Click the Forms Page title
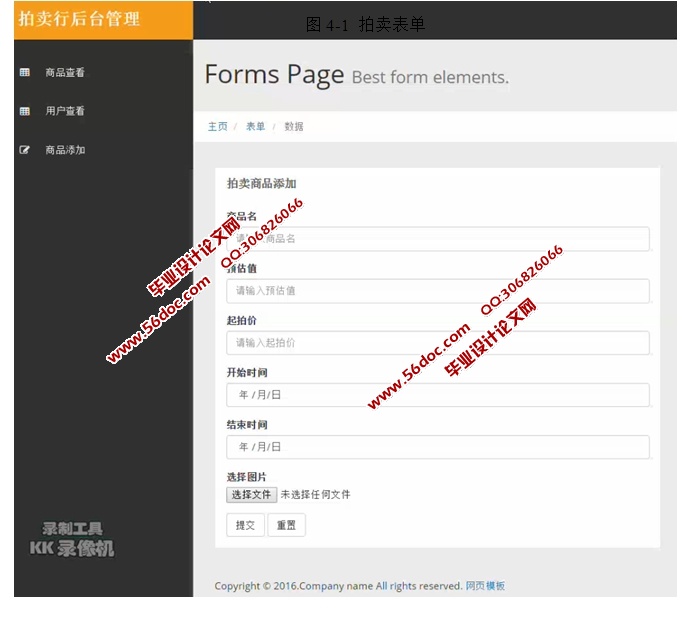Screen dimensions: 692x622 pos(274,74)
